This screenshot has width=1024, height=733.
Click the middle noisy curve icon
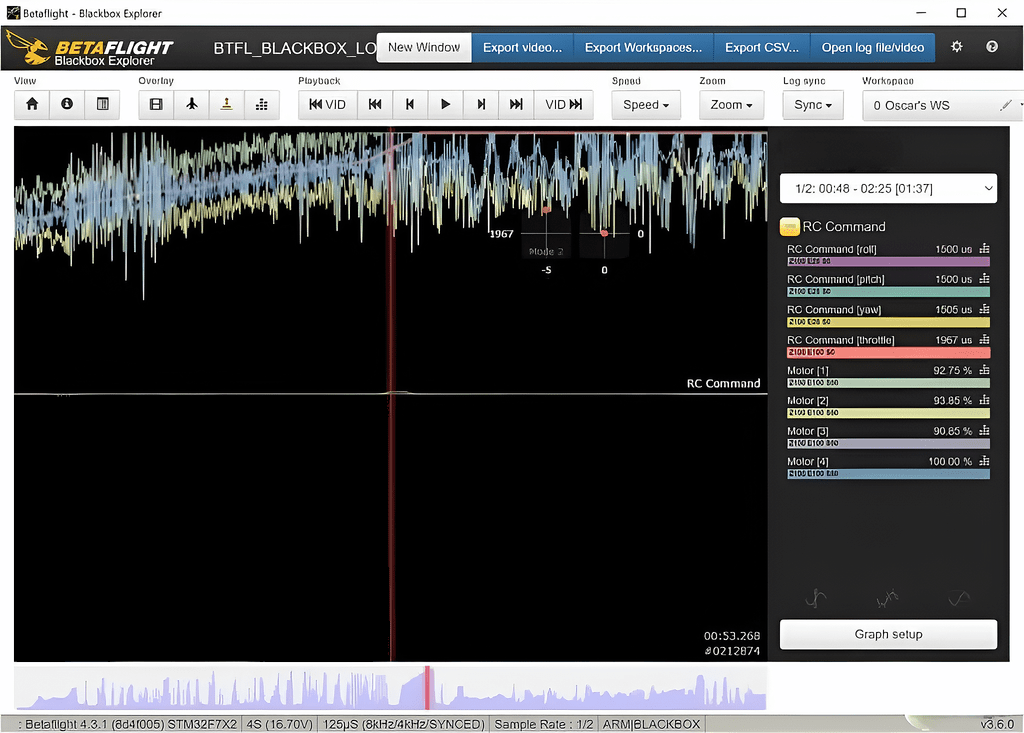click(887, 598)
